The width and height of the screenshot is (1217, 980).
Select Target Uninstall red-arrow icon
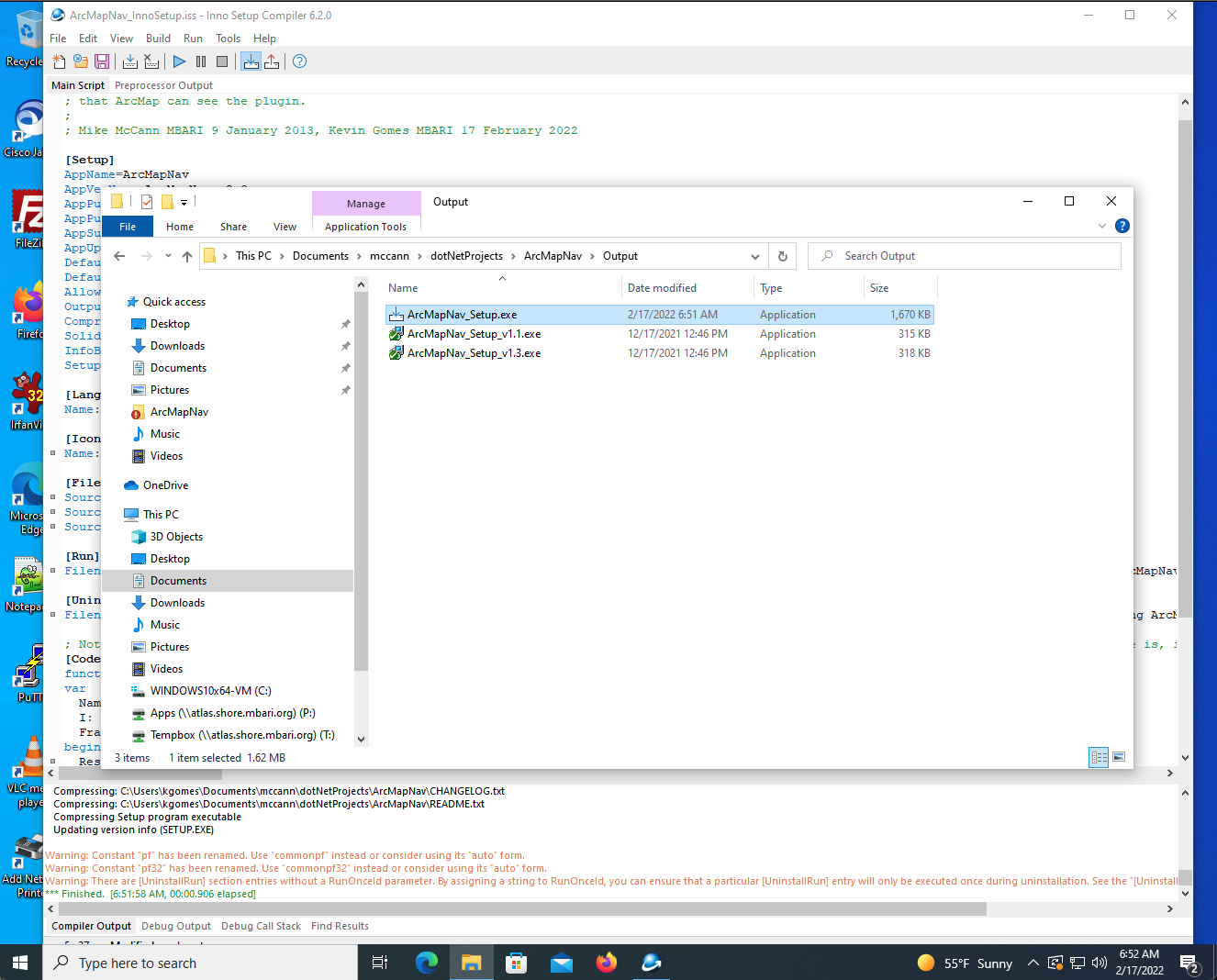click(272, 61)
